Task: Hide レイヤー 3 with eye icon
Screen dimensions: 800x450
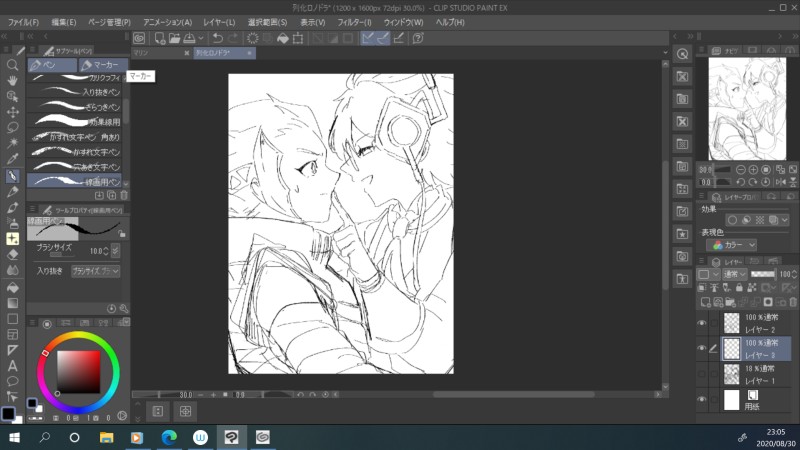Action: 702,349
